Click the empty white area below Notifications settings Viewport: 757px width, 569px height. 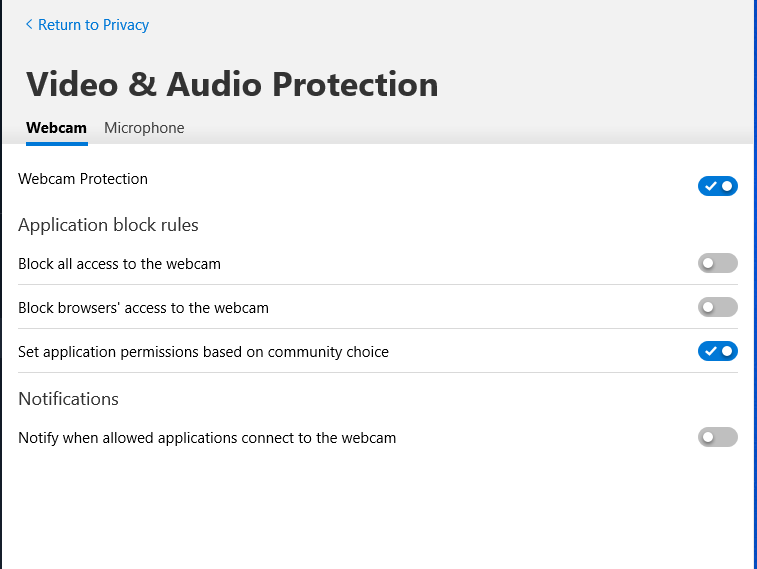pyautogui.click(x=378, y=510)
